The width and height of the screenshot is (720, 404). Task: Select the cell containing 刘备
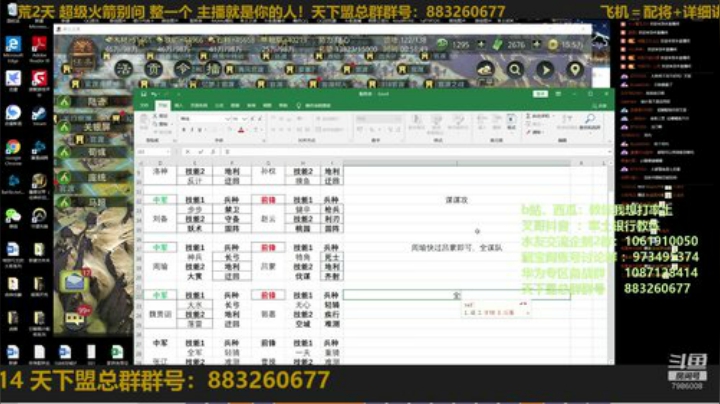(160, 219)
